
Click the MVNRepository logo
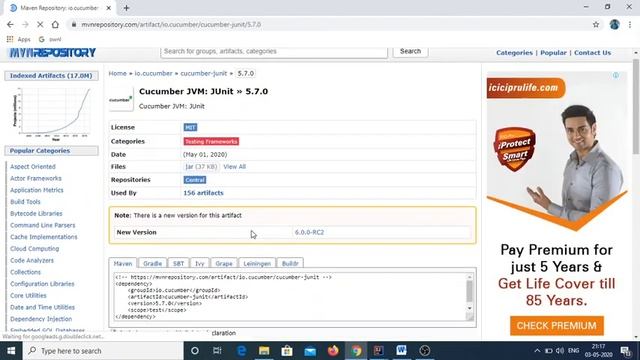tap(53, 52)
